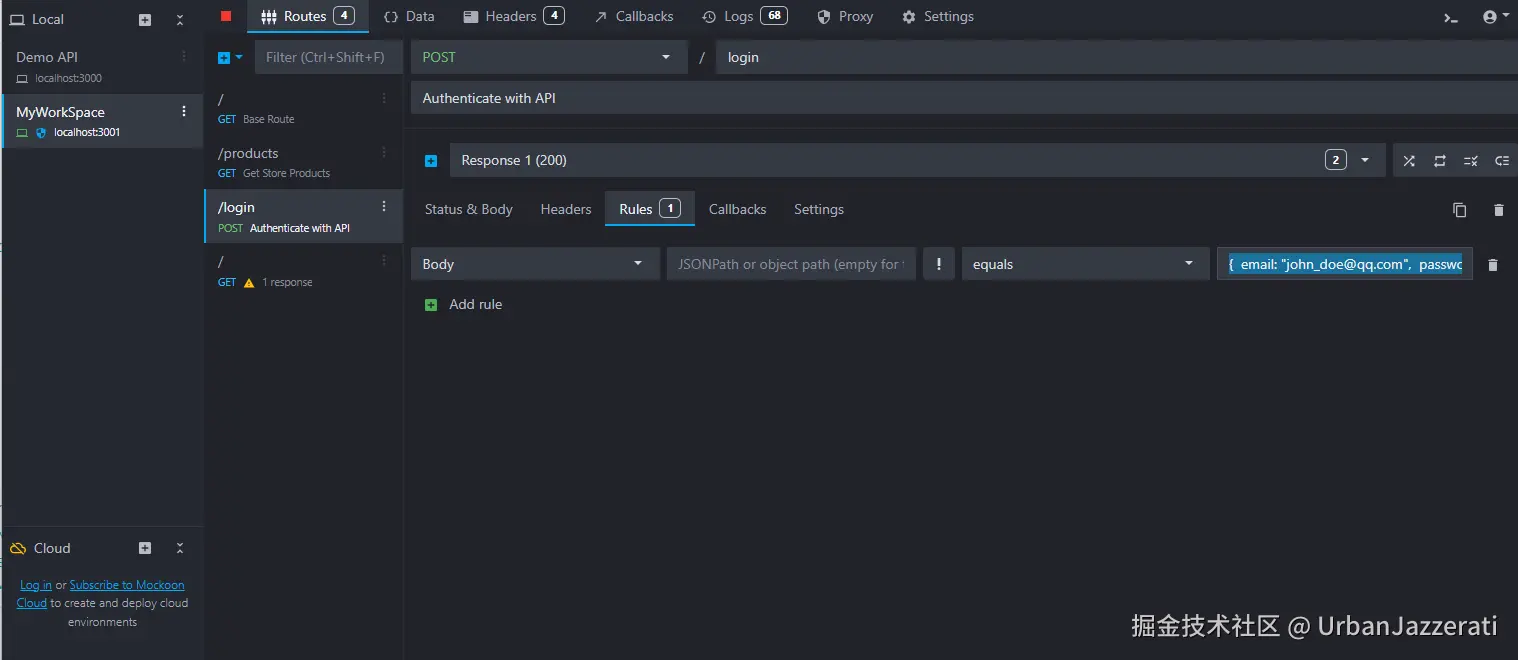Image resolution: width=1518 pixels, height=660 pixels.
Task: Click the Log in link
Action: pyautogui.click(x=36, y=585)
